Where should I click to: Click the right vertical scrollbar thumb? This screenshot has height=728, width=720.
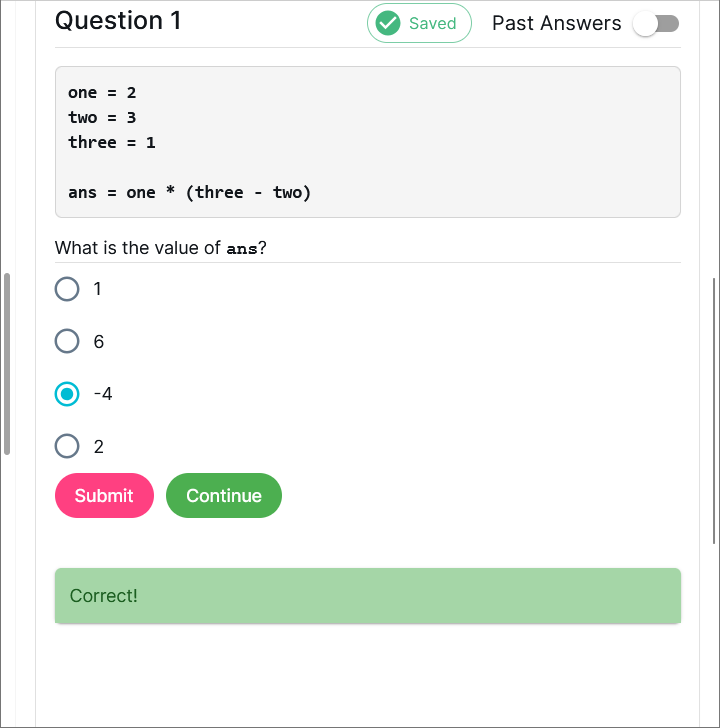(714, 410)
